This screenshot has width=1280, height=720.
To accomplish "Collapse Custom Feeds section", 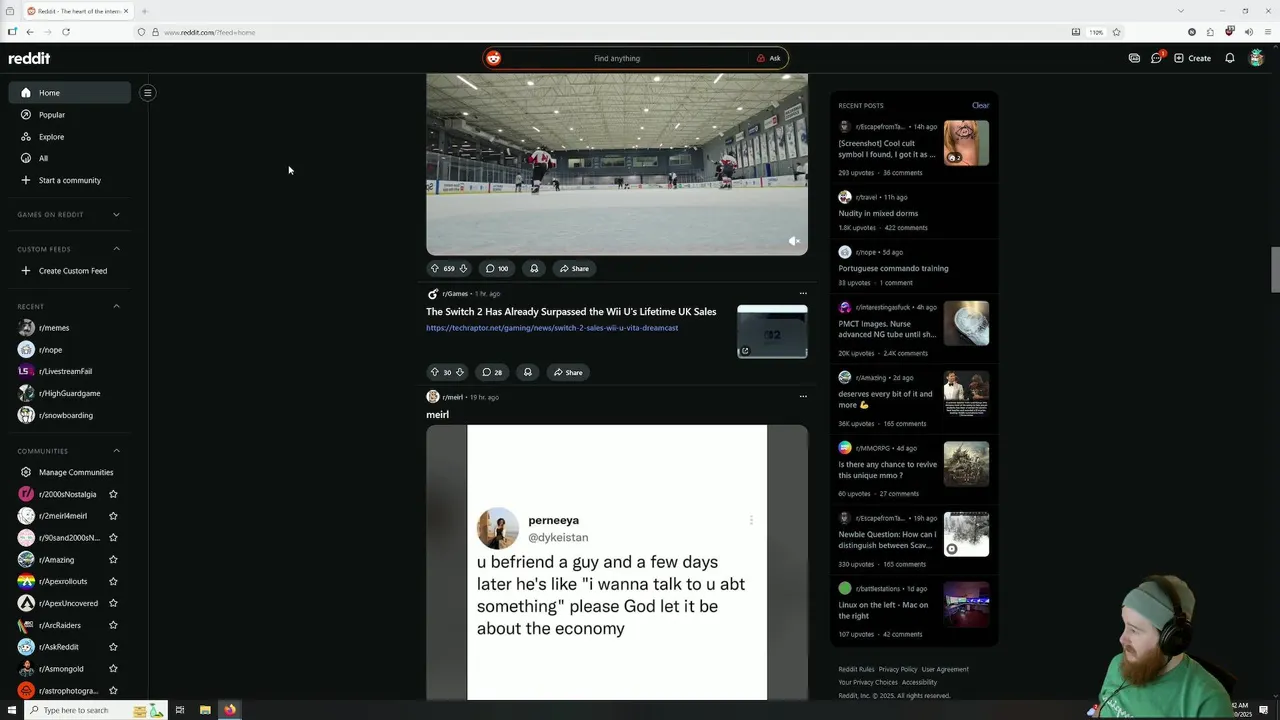I will pos(116,249).
